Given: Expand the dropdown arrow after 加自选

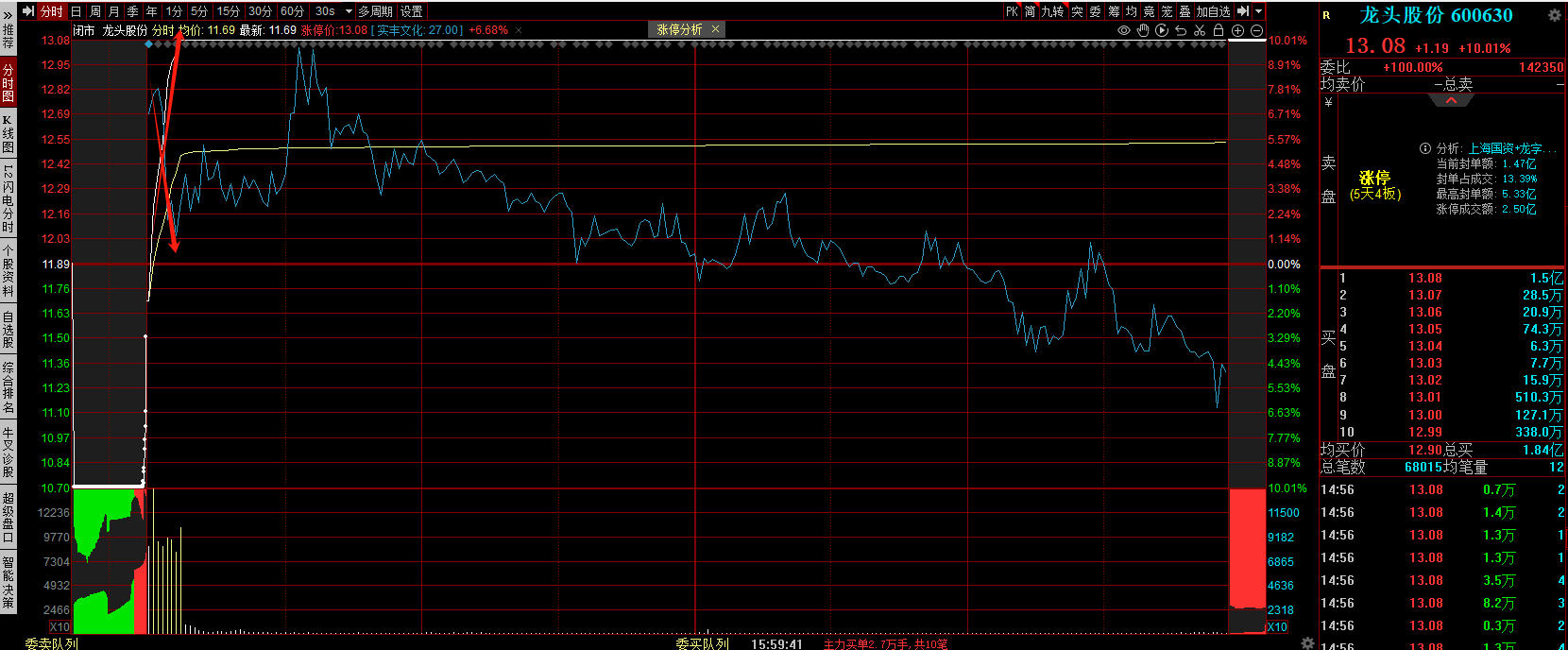Looking at the screenshot, I should click(1258, 11).
